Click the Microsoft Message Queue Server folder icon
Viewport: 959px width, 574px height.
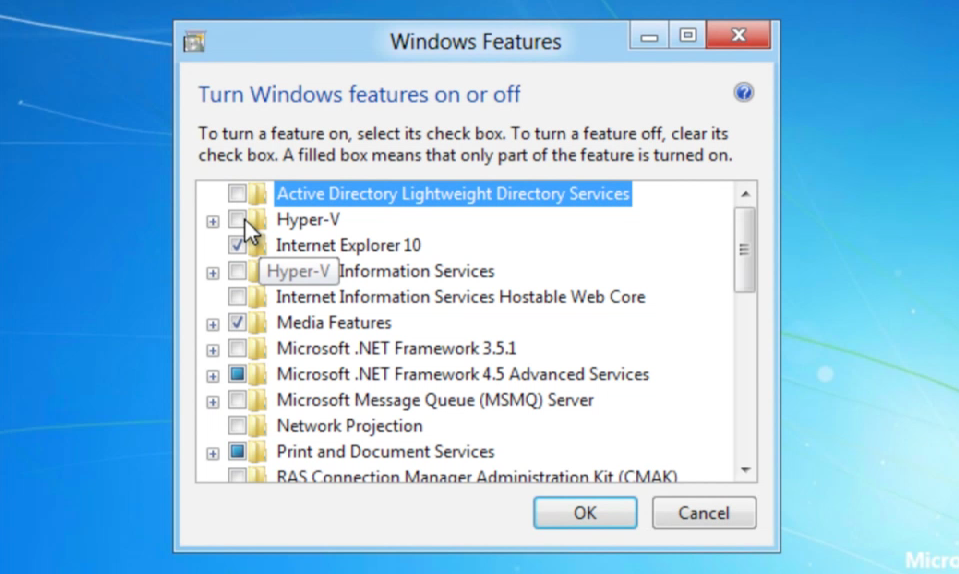pos(257,400)
